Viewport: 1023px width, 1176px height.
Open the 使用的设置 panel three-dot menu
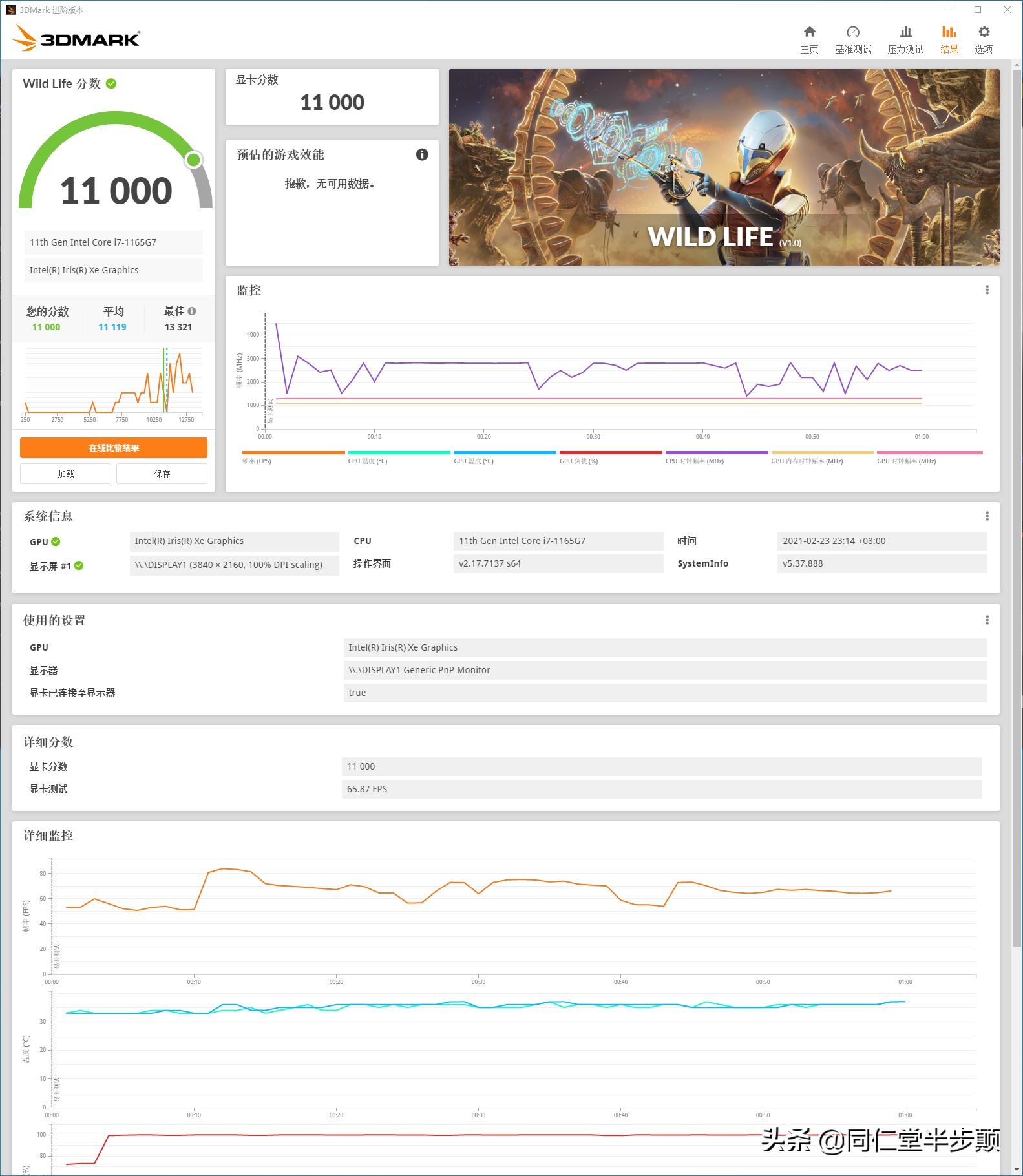pyautogui.click(x=987, y=620)
